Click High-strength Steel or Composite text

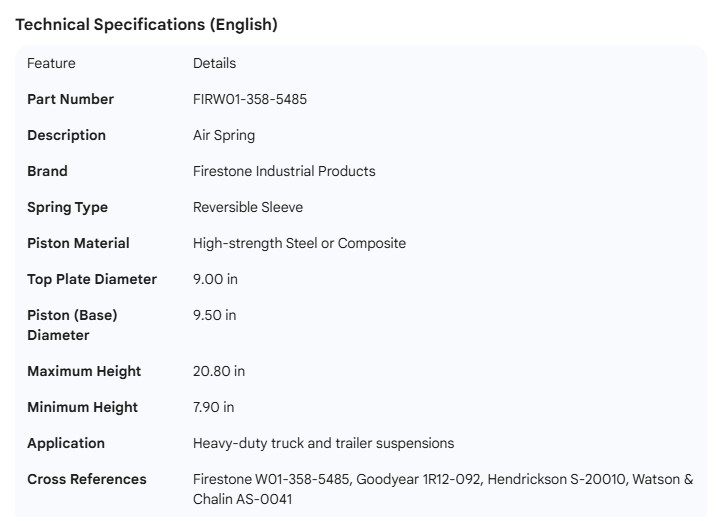[x=299, y=243]
